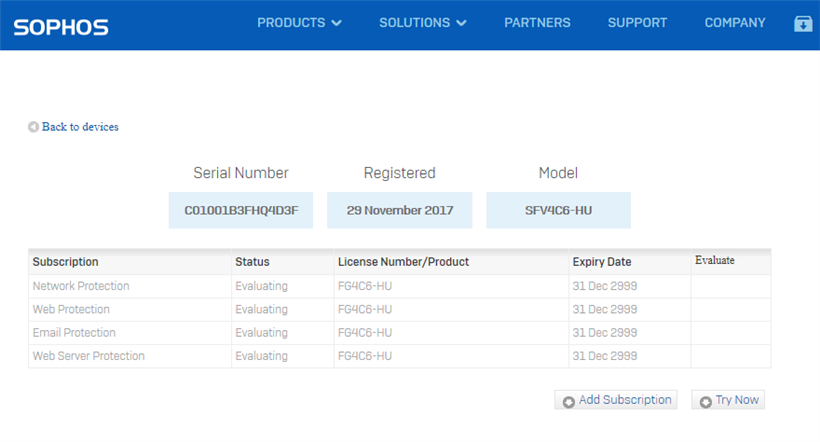Screen dimensions: 820x442
Task: Open the Partners menu item
Action: (x=537, y=23)
